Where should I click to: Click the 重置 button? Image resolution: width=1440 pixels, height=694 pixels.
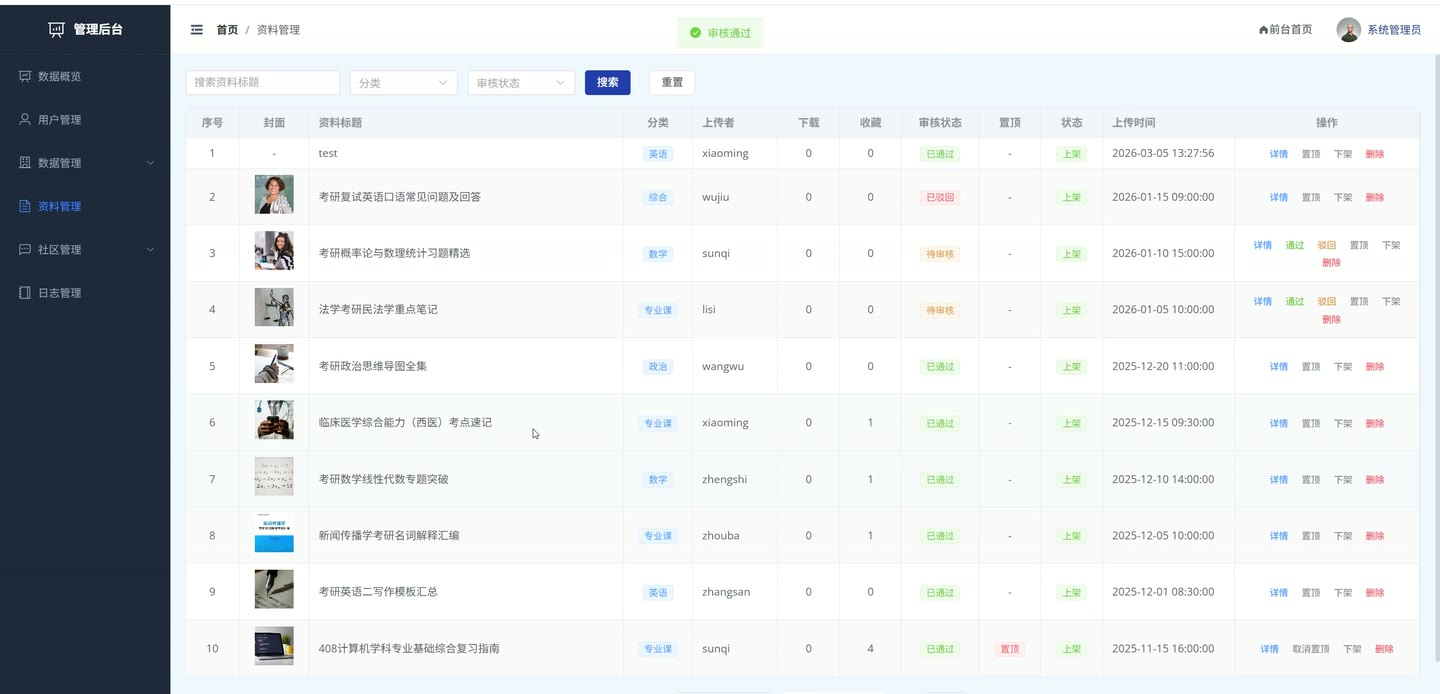(x=672, y=82)
